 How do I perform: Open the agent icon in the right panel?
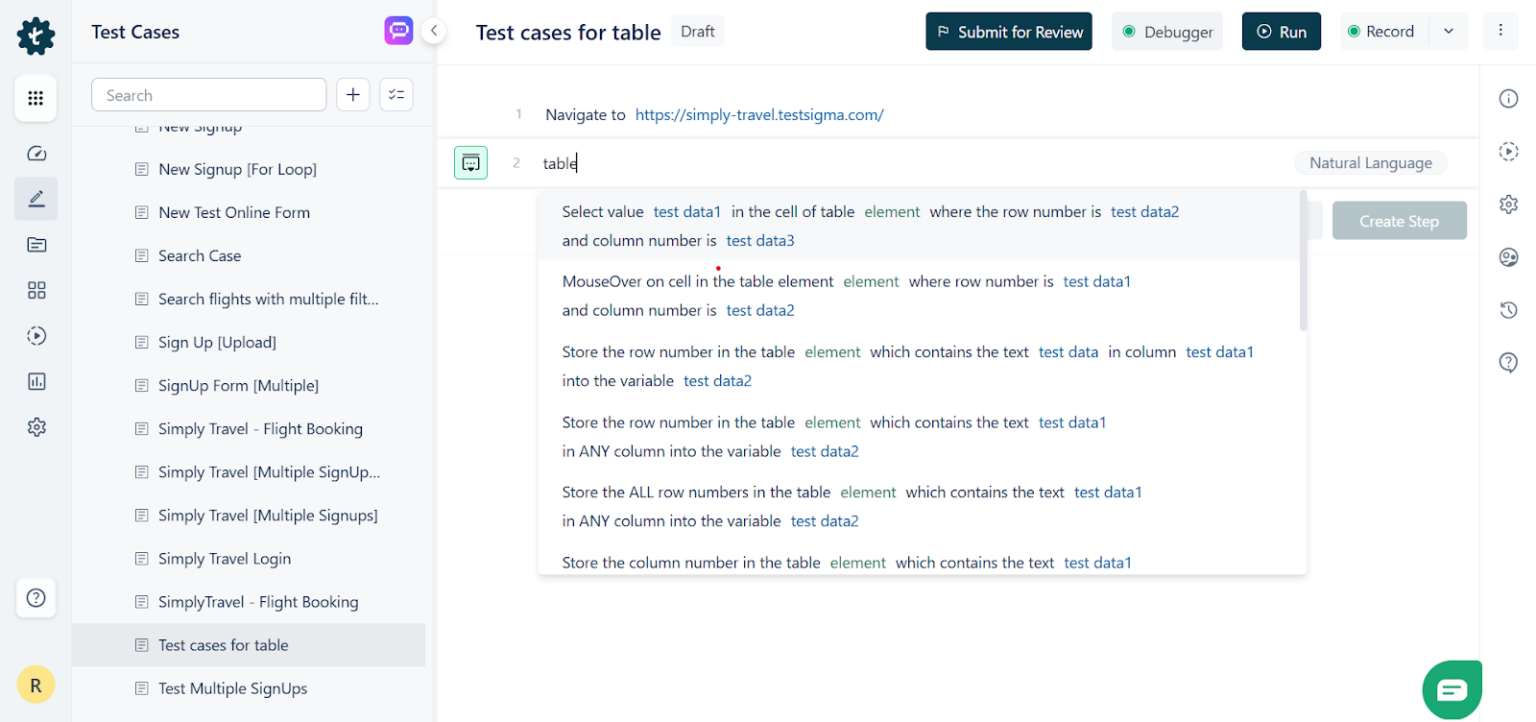click(1508, 257)
